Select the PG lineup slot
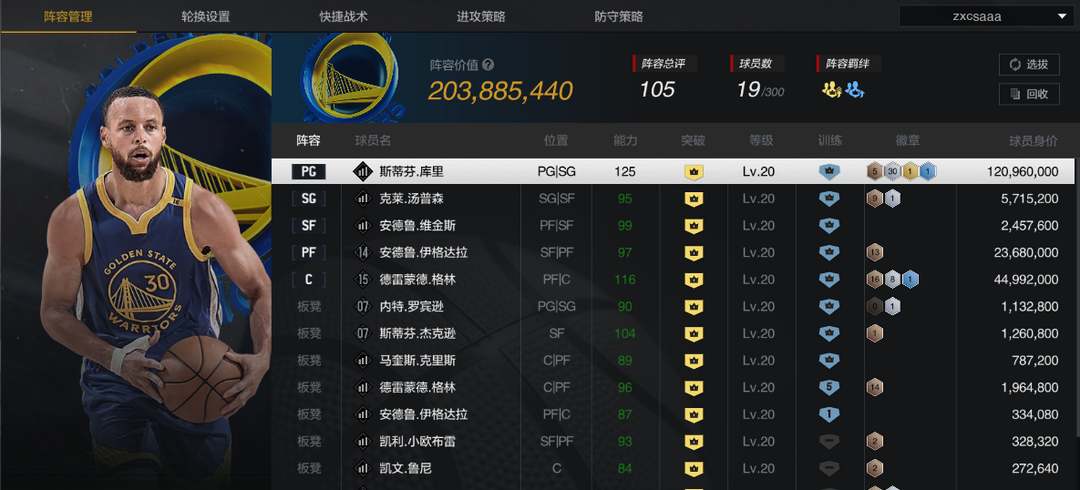This screenshot has height=490, width=1080. pos(309,172)
